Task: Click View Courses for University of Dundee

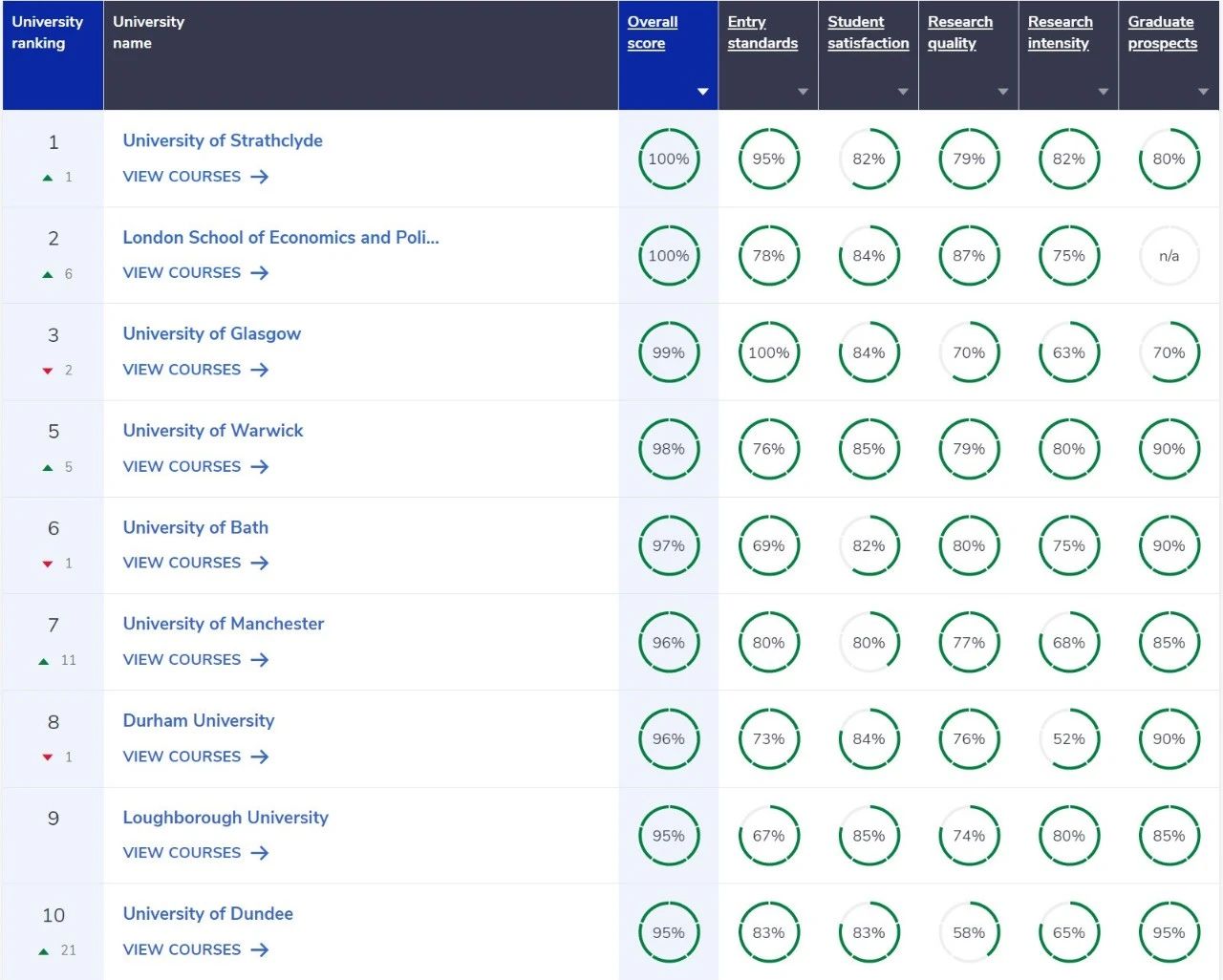Action: 182,949
